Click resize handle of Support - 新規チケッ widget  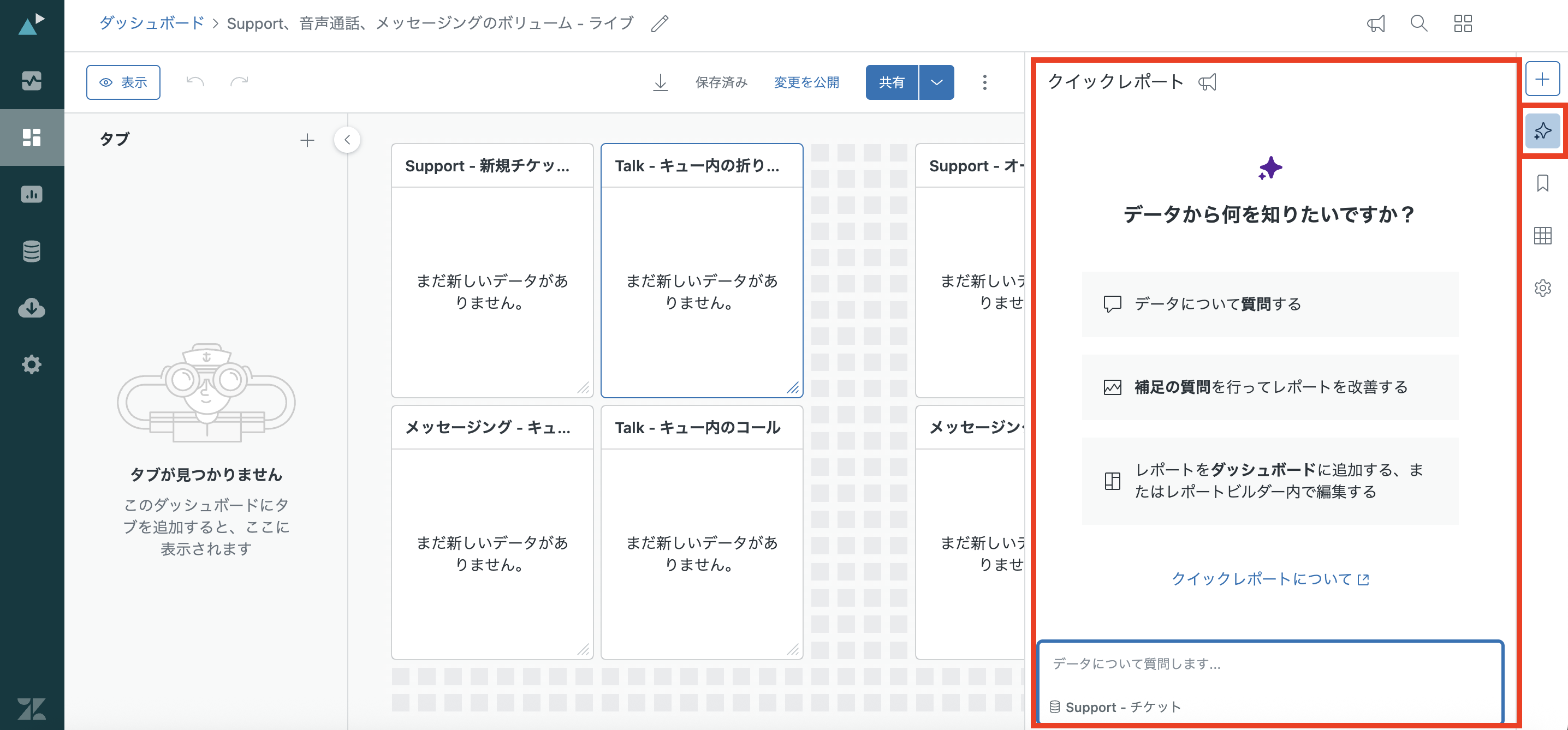tap(583, 387)
